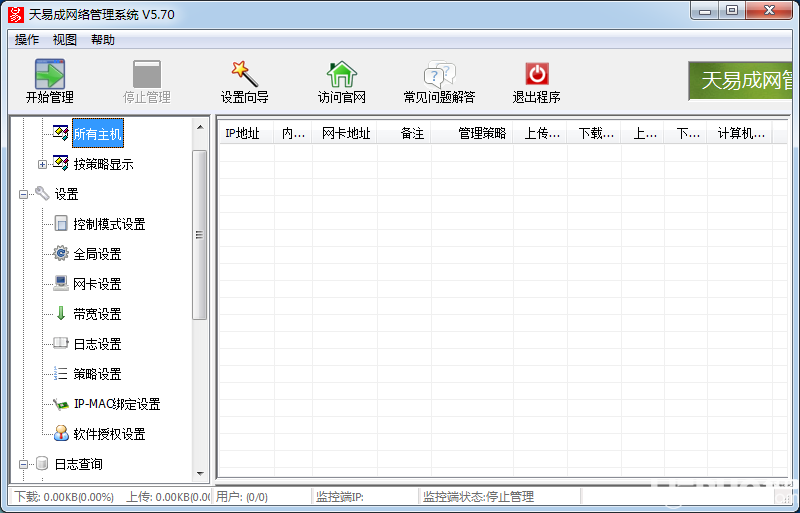Open the 视图 menu
Screen dimensions: 800x513
[x=65, y=40]
